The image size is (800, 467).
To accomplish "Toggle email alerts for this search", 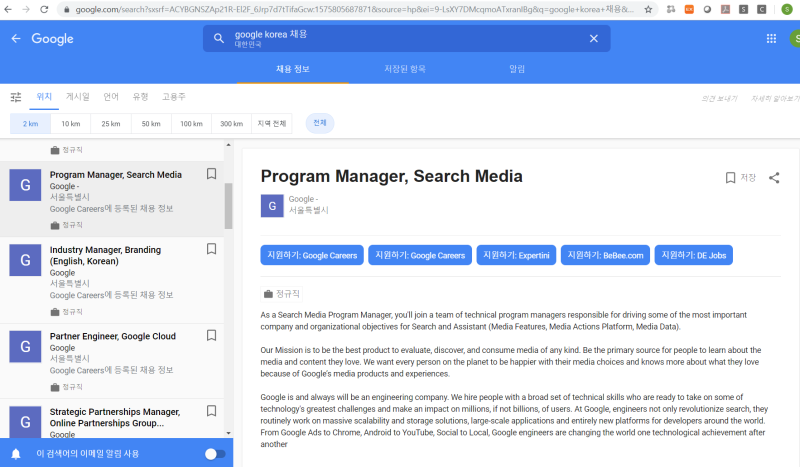I will pos(215,454).
